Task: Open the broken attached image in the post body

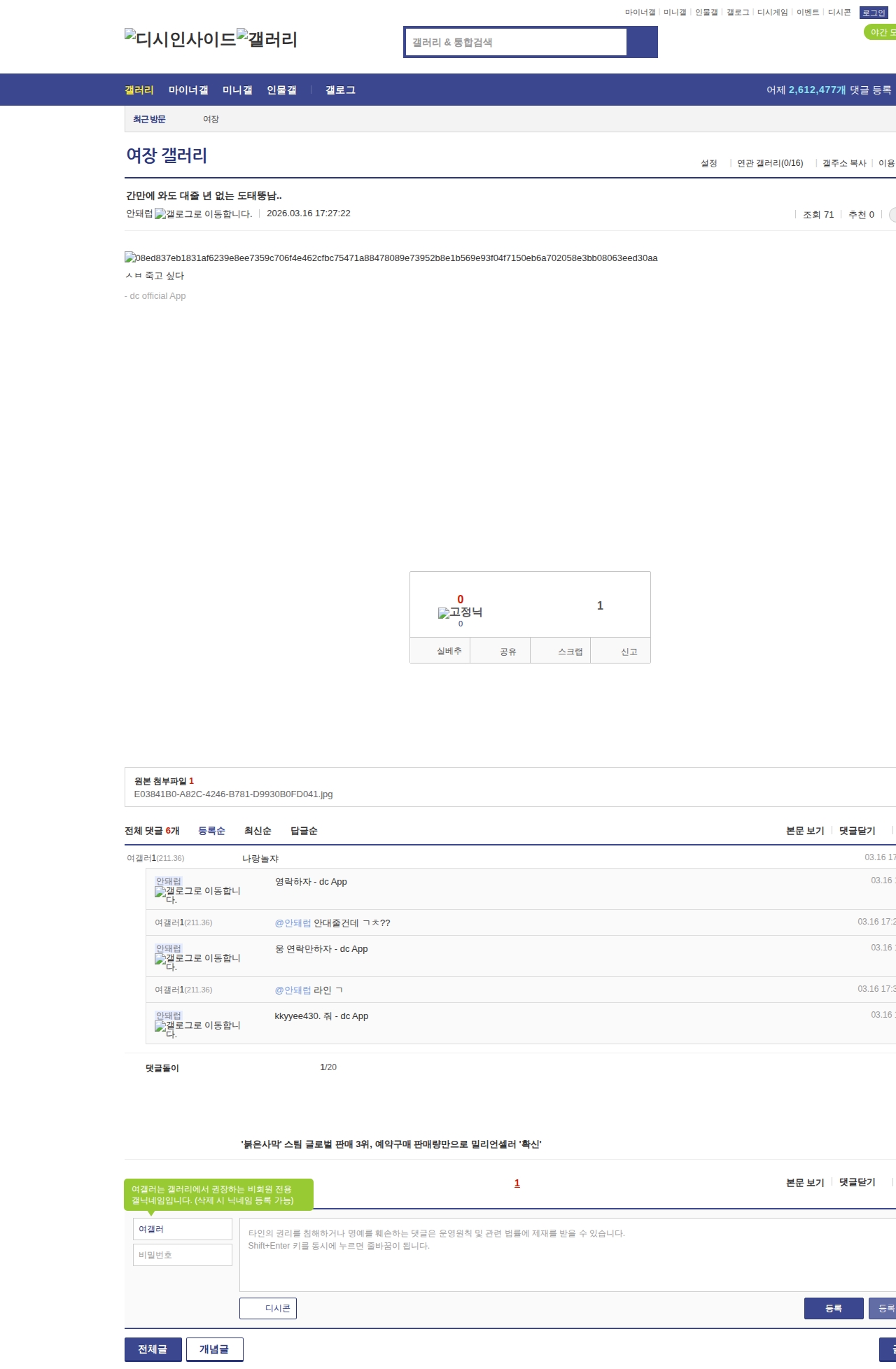Action: point(391,258)
